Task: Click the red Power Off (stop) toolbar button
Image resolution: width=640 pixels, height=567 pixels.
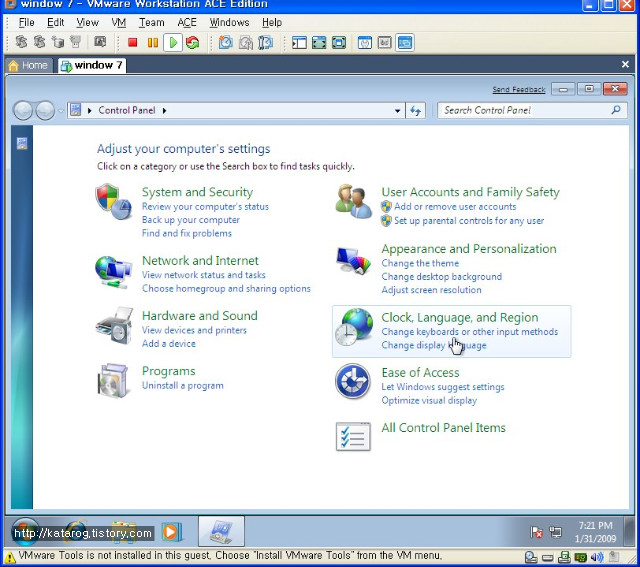Action: (x=132, y=42)
